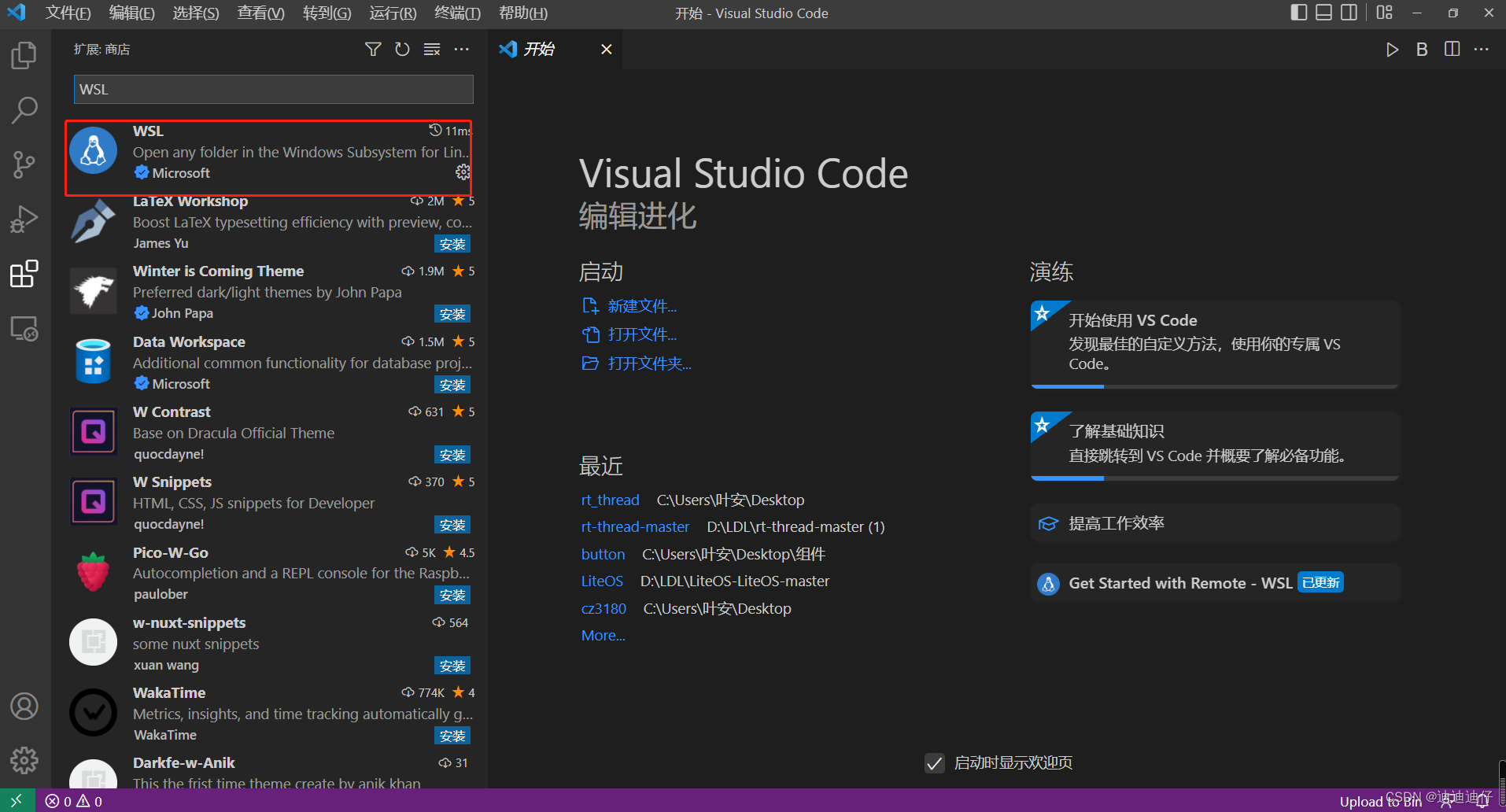Open the 编辑(E) menu
1506x812 pixels.
pyautogui.click(x=131, y=13)
